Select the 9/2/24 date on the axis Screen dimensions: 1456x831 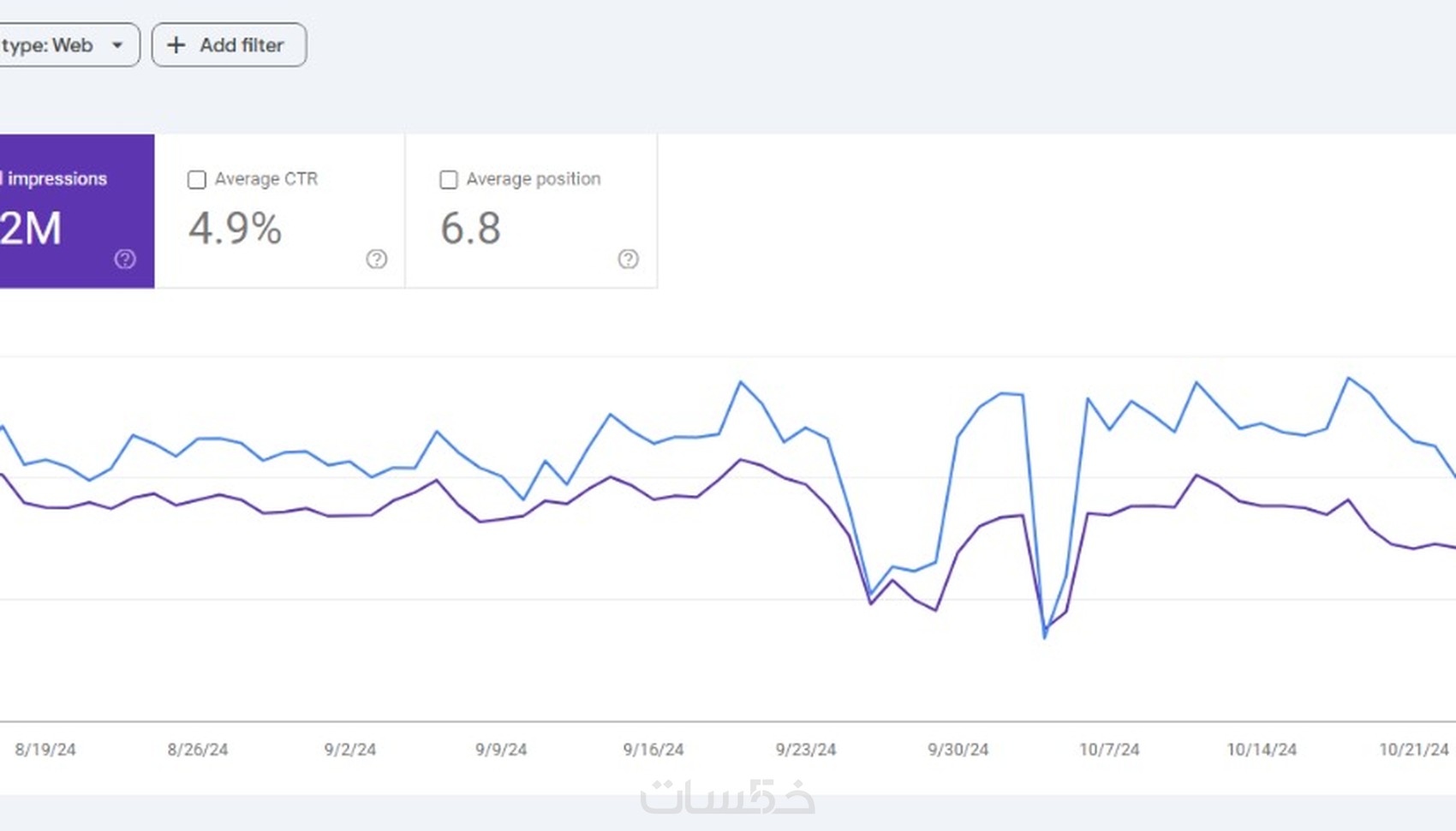point(349,750)
